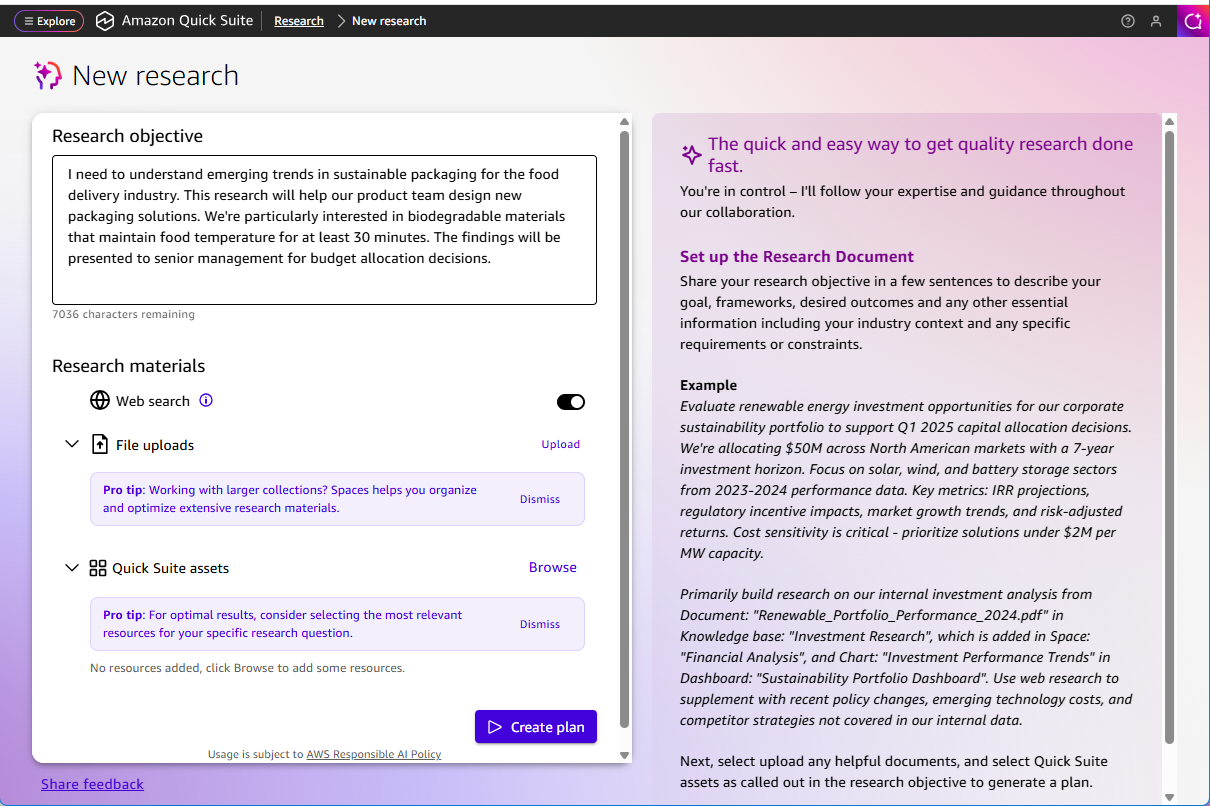
Task: Select the New research breadcrumb item
Action: [x=389, y=21]
